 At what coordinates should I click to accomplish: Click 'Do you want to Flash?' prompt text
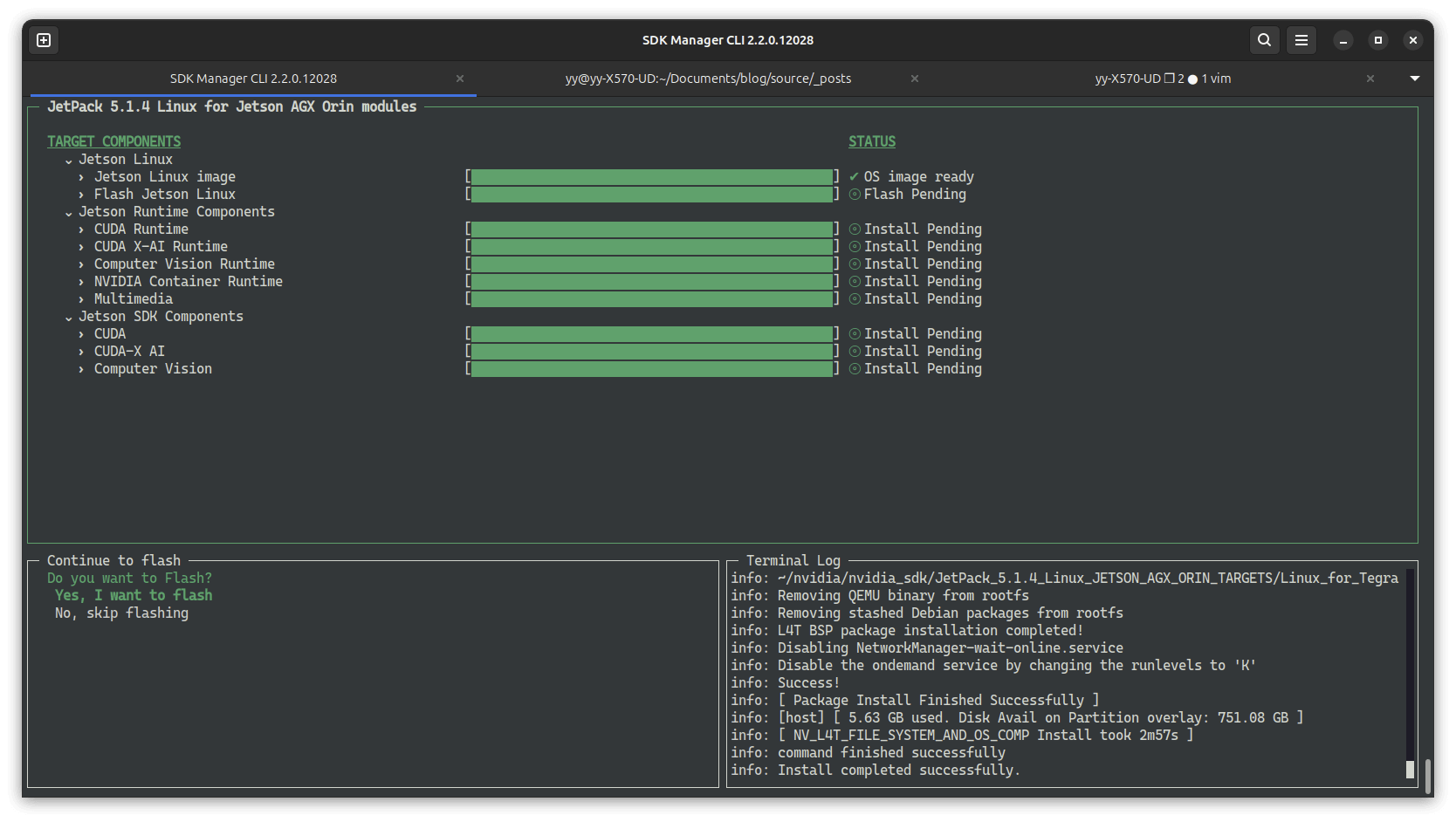129,578
